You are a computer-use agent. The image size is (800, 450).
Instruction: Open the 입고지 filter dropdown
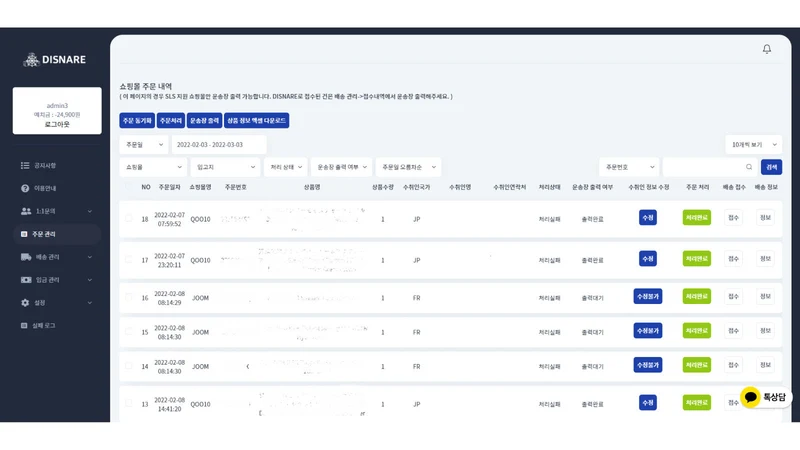pyautogui.click(x=226, y=167)
